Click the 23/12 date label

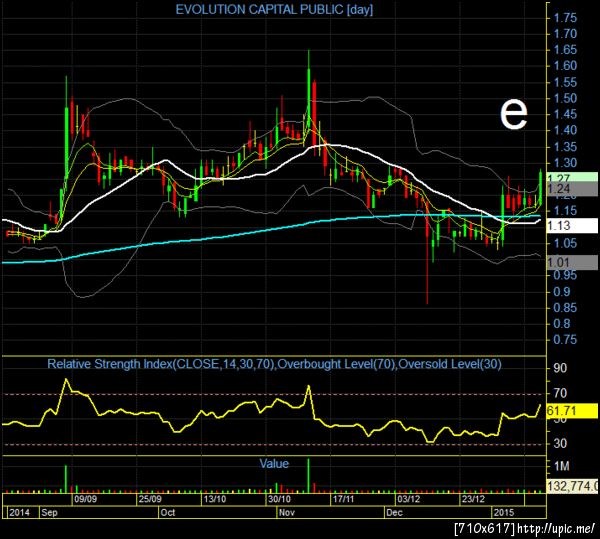click(x=473, y=499)
